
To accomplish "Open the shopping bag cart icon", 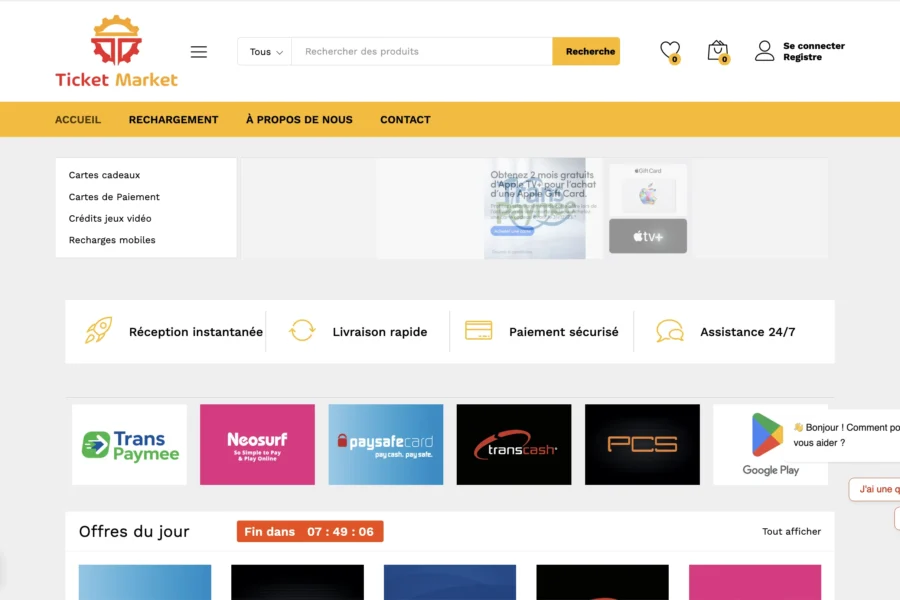I will pos(717,52).
